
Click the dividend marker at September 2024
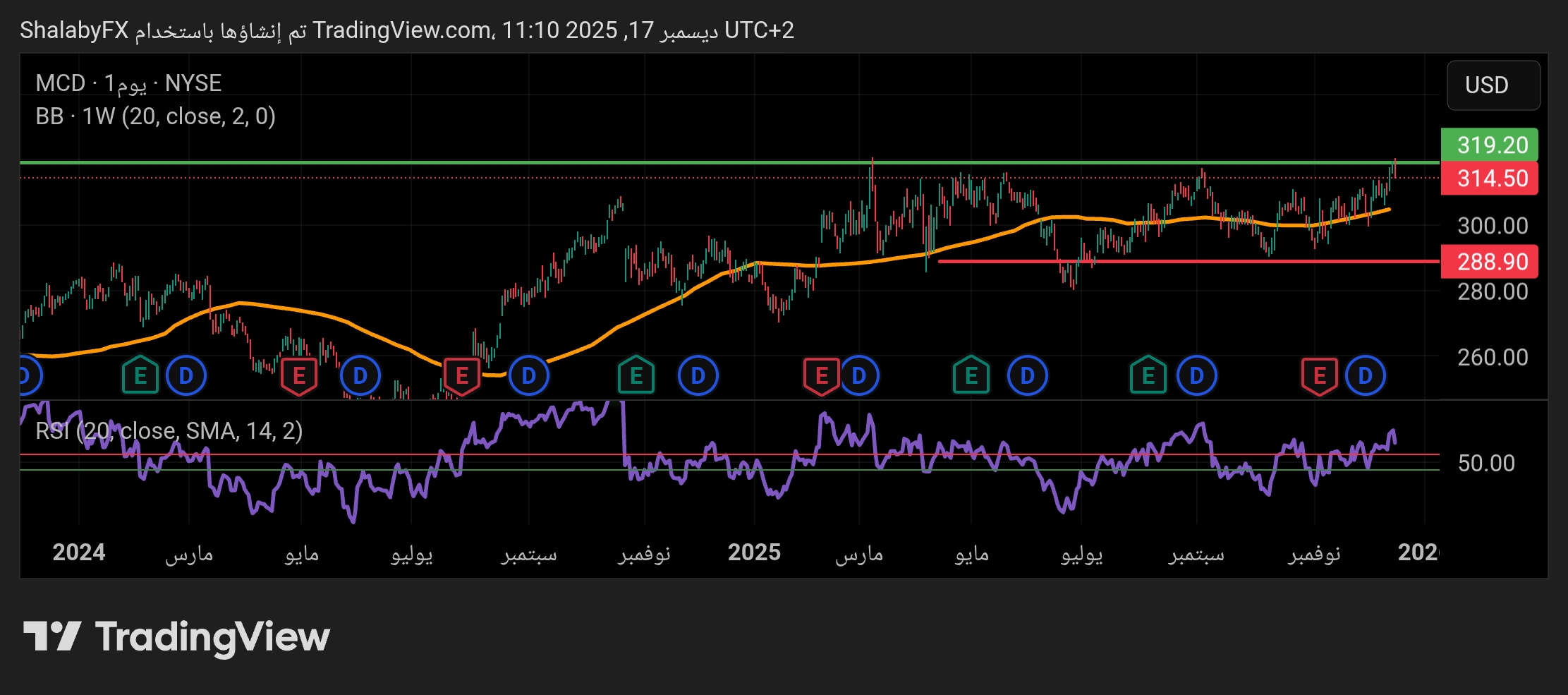(528, 376)
